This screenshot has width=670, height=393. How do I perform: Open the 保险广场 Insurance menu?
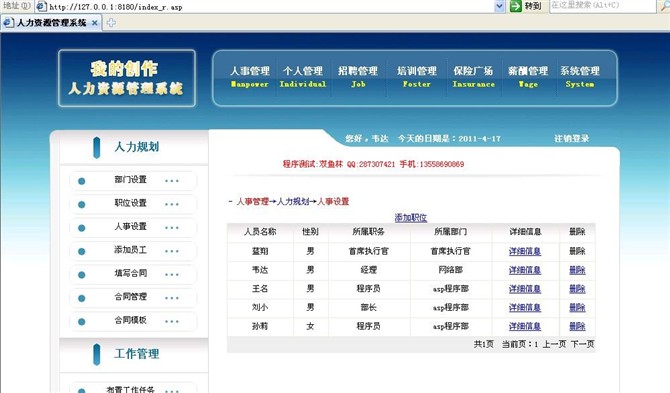pos(473,76)
